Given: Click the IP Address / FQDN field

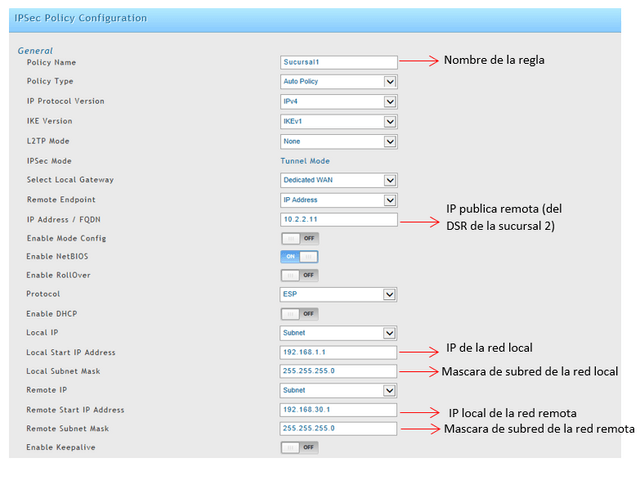Looking at the screenshot, I should 339,220.
